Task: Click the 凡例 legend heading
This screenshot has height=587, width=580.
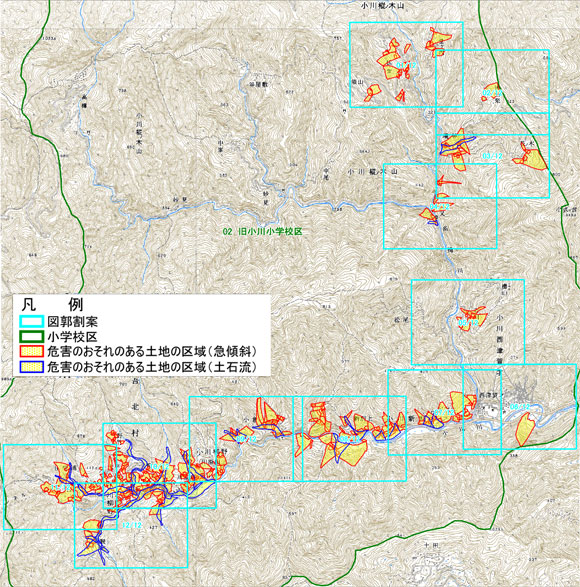Action: tap(52, 305)
